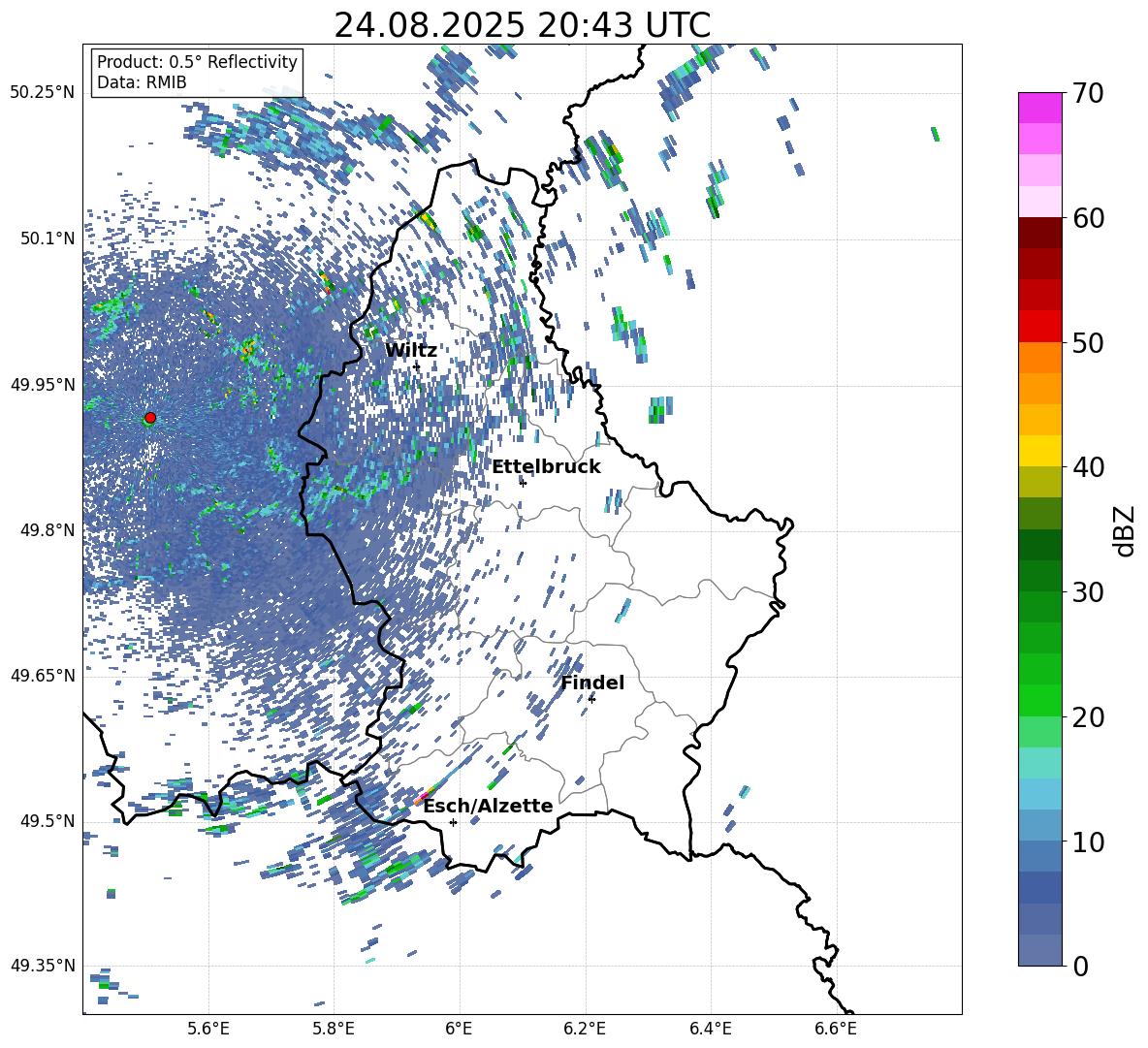1148x1048 pixels.
Task: Click the yellow colorbar swatch at 40 dBZ
Action: (1039, 451)
